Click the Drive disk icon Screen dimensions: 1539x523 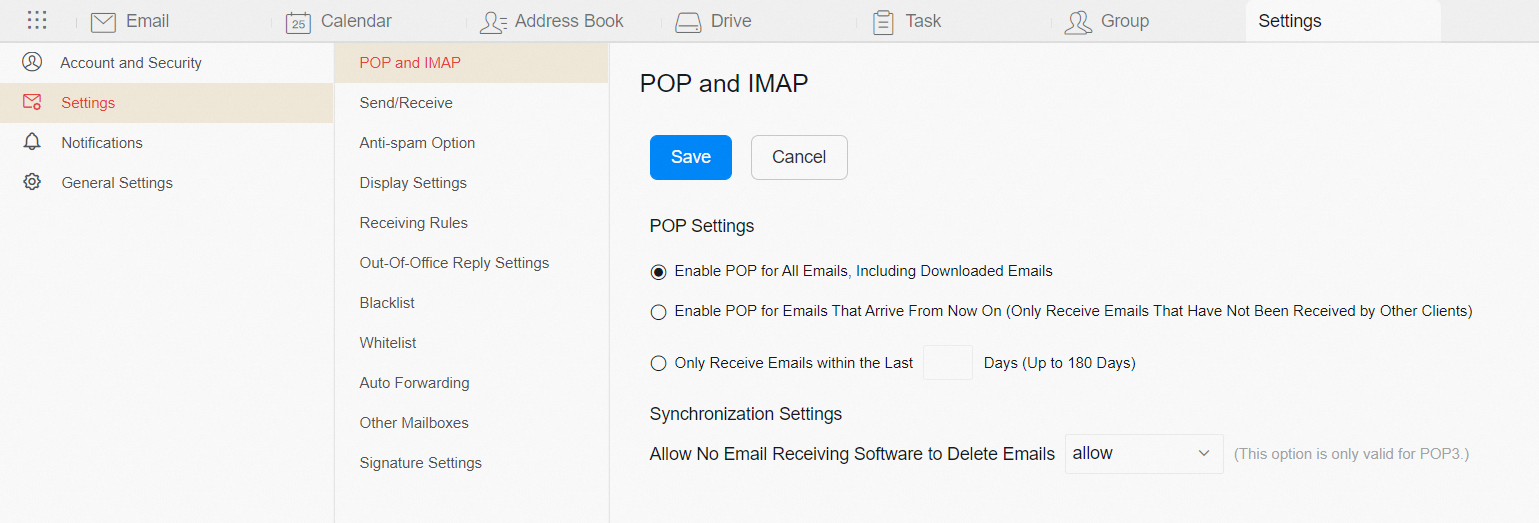(x=688, y=22)
